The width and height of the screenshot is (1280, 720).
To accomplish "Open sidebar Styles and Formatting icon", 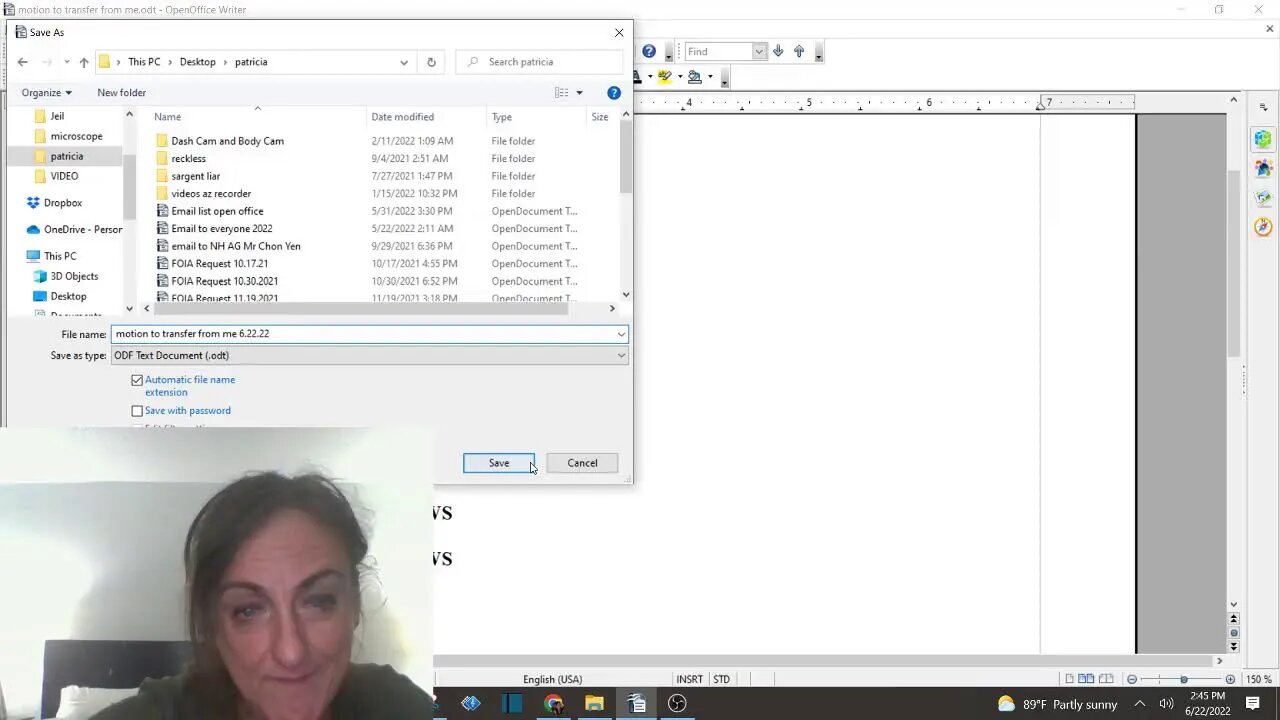I will pos(1263,168).
